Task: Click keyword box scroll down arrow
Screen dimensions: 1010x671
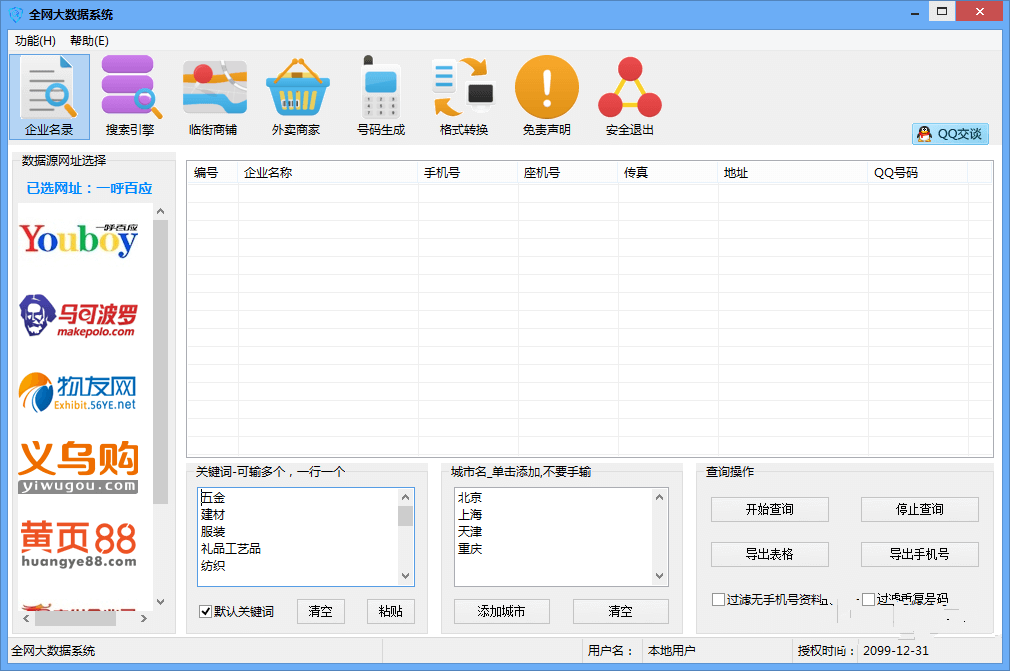Action: coord(405,576)
